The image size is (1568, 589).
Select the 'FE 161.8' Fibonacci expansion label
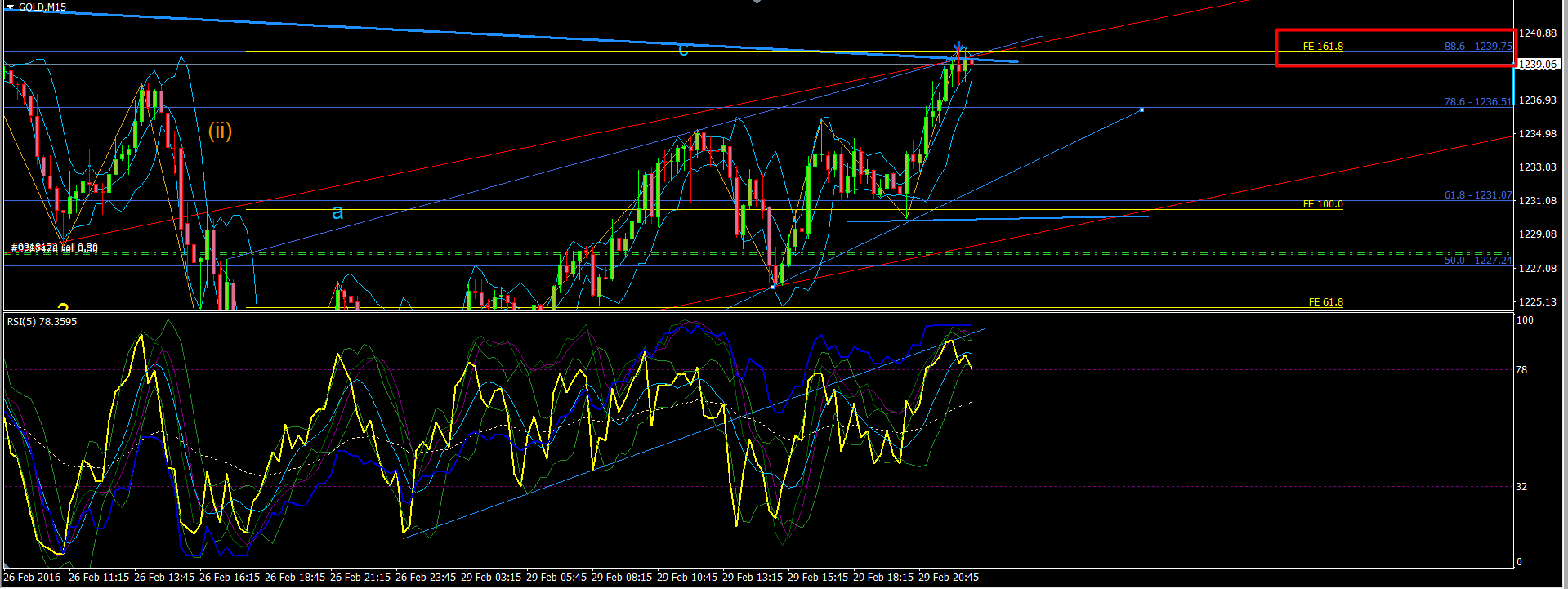coord(1323,47)
